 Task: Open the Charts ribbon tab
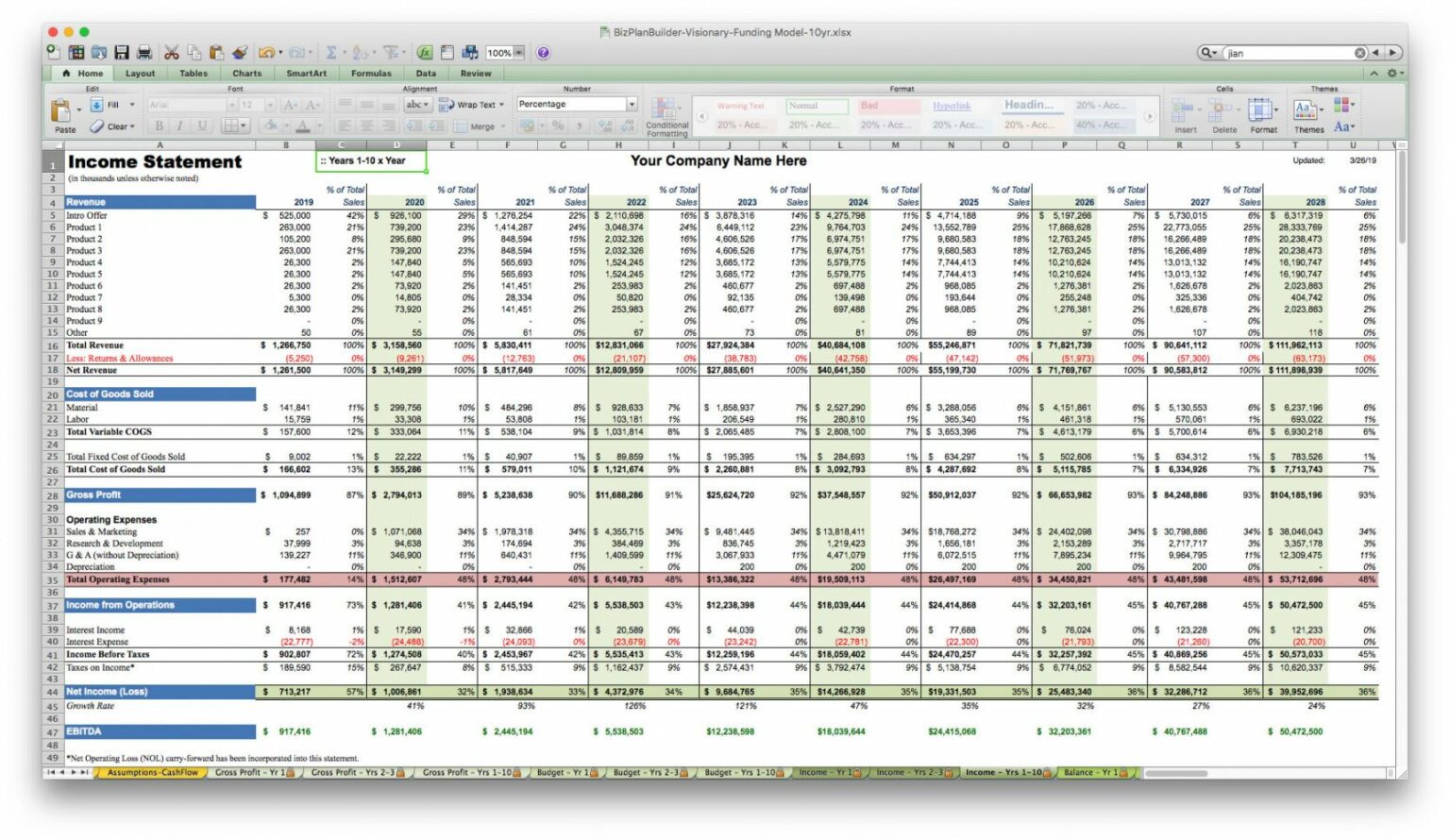click(246, 73)
